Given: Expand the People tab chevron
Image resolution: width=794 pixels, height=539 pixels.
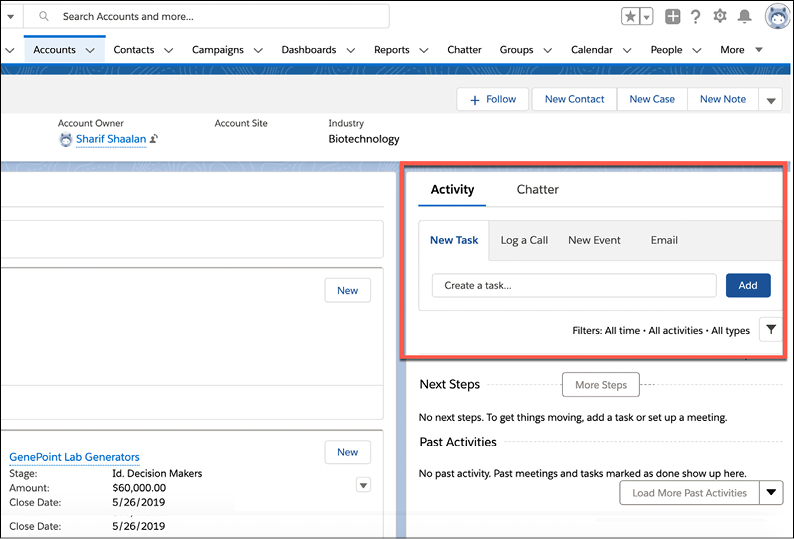Looking at the screenshot, I should (x=697, y=50).
